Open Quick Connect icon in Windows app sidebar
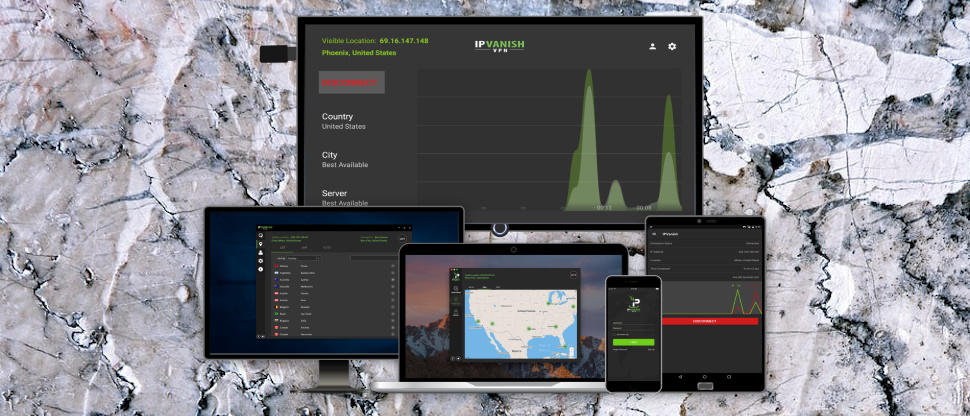970x416 pixels. click(x=260, y=235)
